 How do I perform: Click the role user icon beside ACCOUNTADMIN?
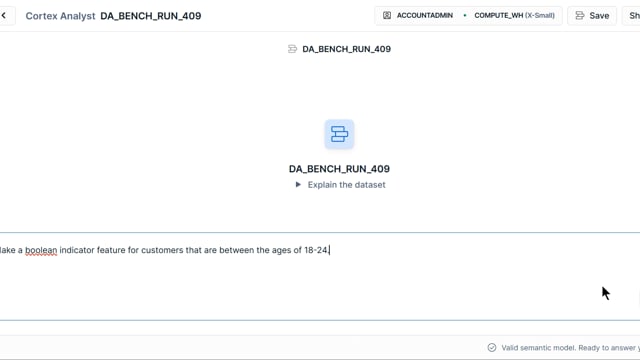(387, 16)
